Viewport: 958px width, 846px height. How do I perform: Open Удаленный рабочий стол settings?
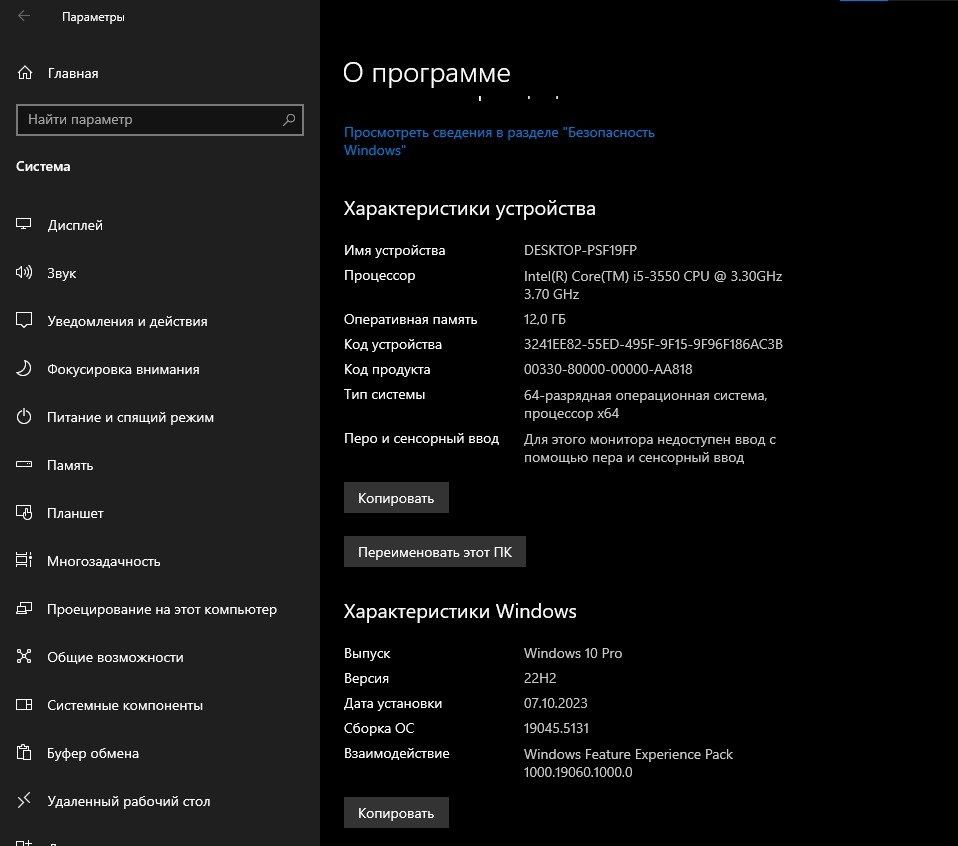[x=160, y=801]
